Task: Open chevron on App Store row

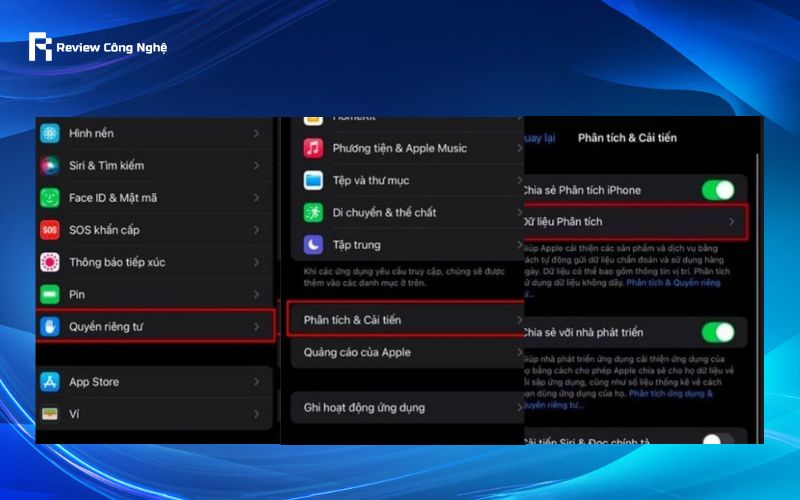Action: [257, 382]
